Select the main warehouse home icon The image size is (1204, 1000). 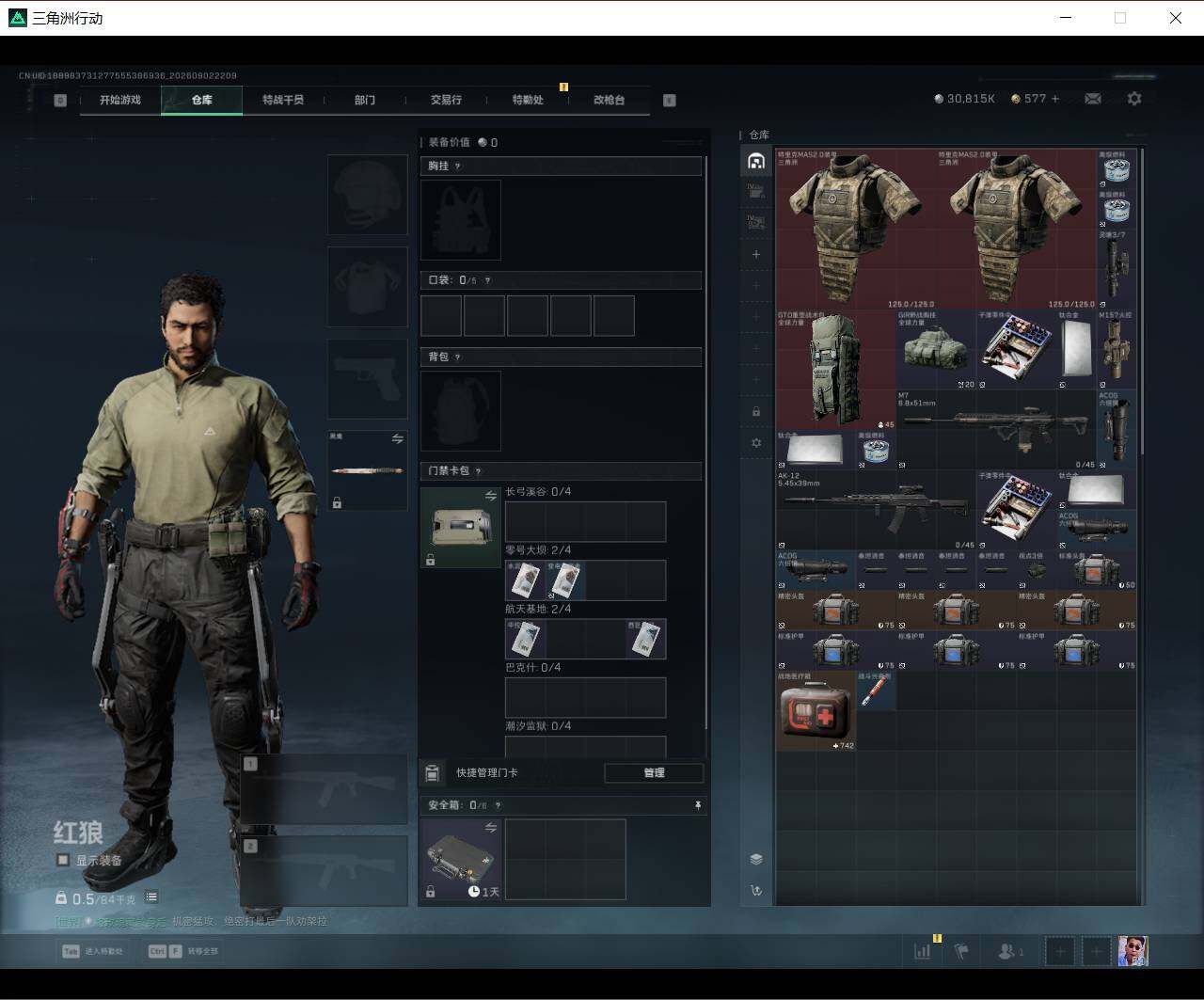click(x=756, y=162)
